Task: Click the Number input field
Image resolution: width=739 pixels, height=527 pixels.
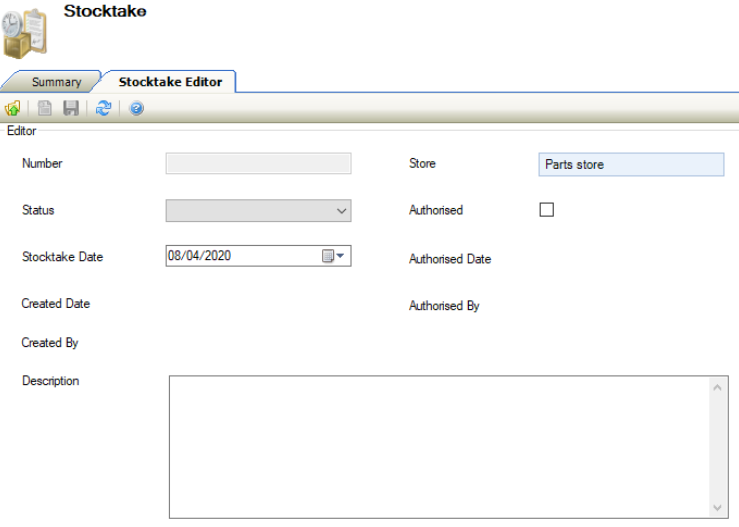Action: [x=258, y=164]
